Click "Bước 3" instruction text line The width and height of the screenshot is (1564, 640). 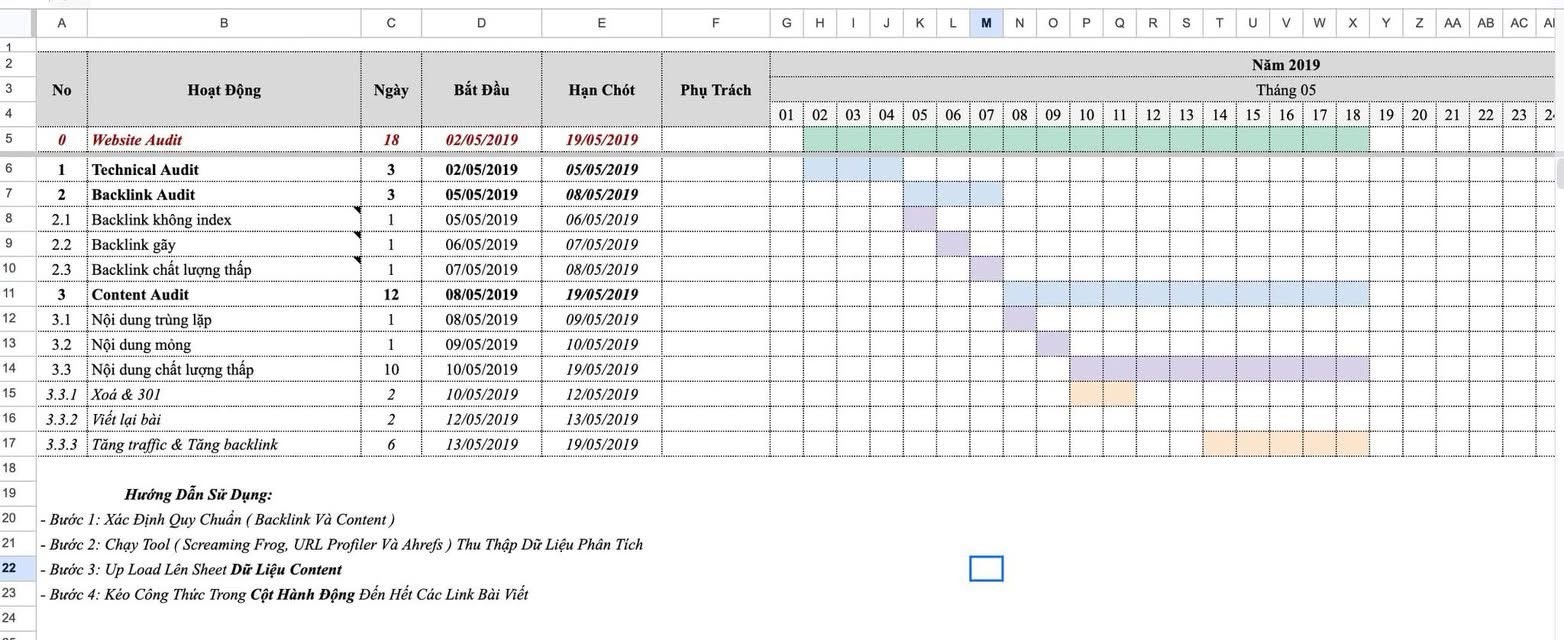pyautogui.click(x=191, y=569)
